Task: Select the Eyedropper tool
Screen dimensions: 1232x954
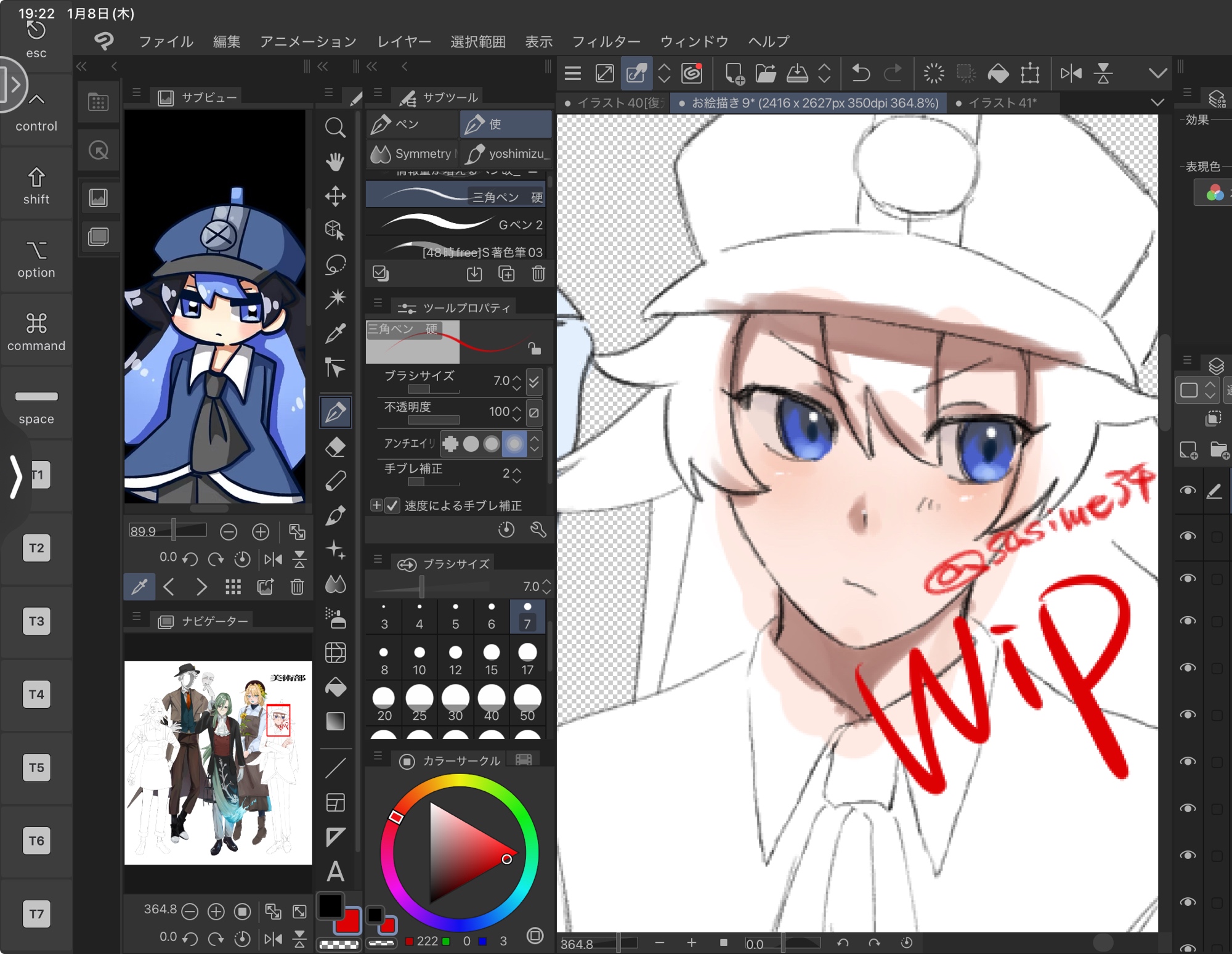Action: pyautogui.click(x=335, y=333)
